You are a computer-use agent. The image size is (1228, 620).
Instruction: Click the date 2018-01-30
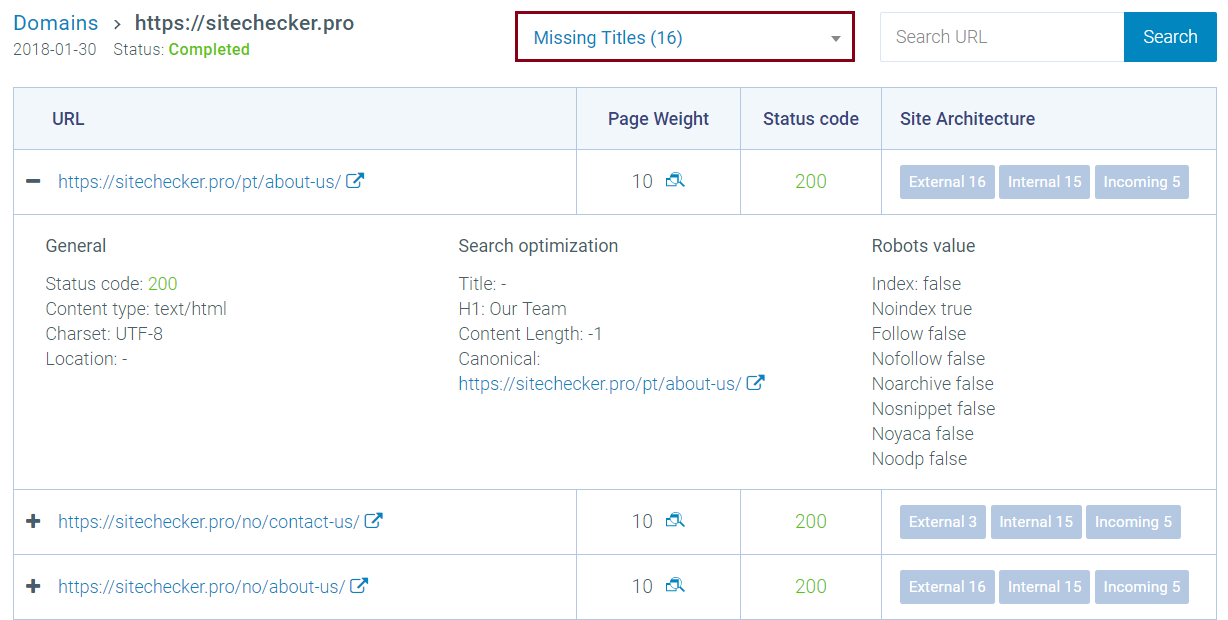(55, 49)
